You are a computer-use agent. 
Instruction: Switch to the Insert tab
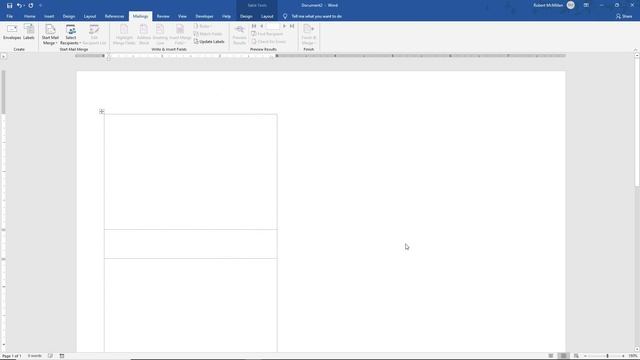49,16
